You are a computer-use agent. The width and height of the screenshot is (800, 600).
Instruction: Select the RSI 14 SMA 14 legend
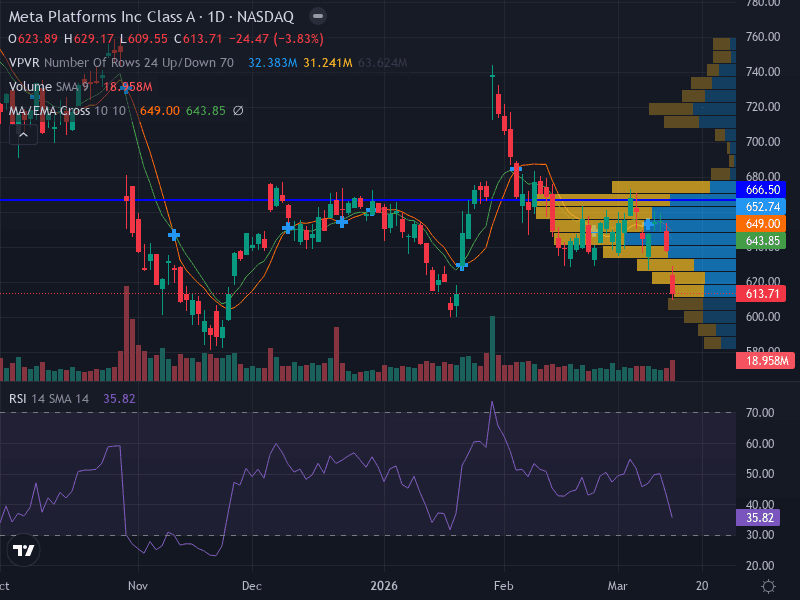click(x=48, y=398)
